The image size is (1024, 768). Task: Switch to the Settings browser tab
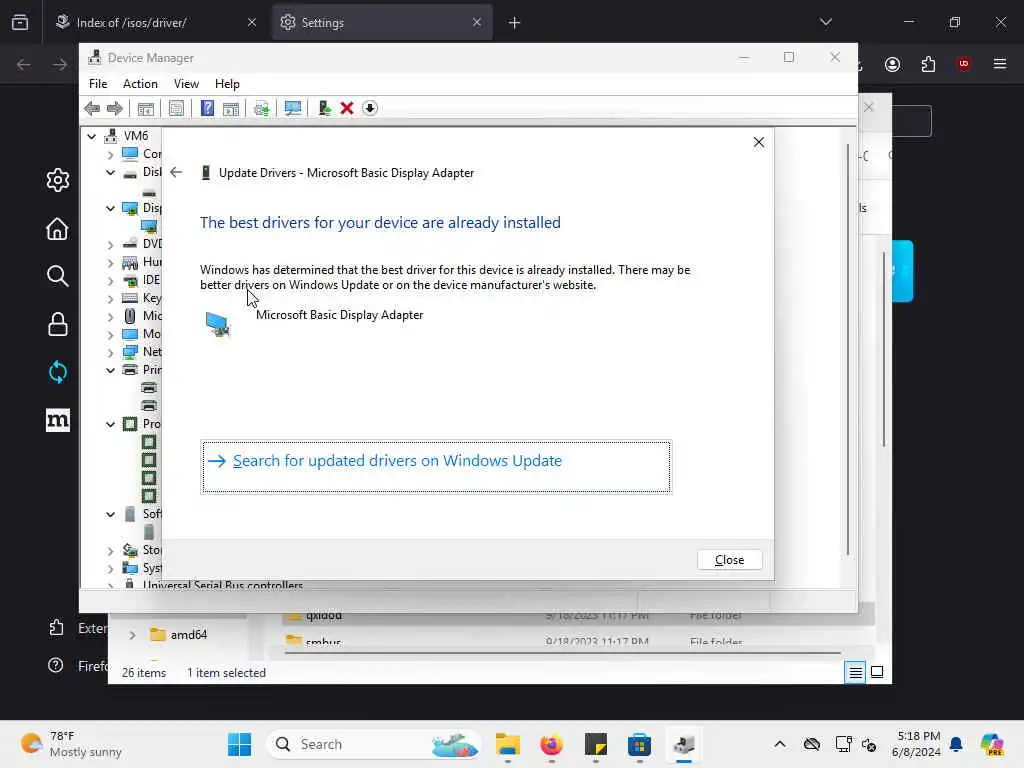tap(382, 23)
